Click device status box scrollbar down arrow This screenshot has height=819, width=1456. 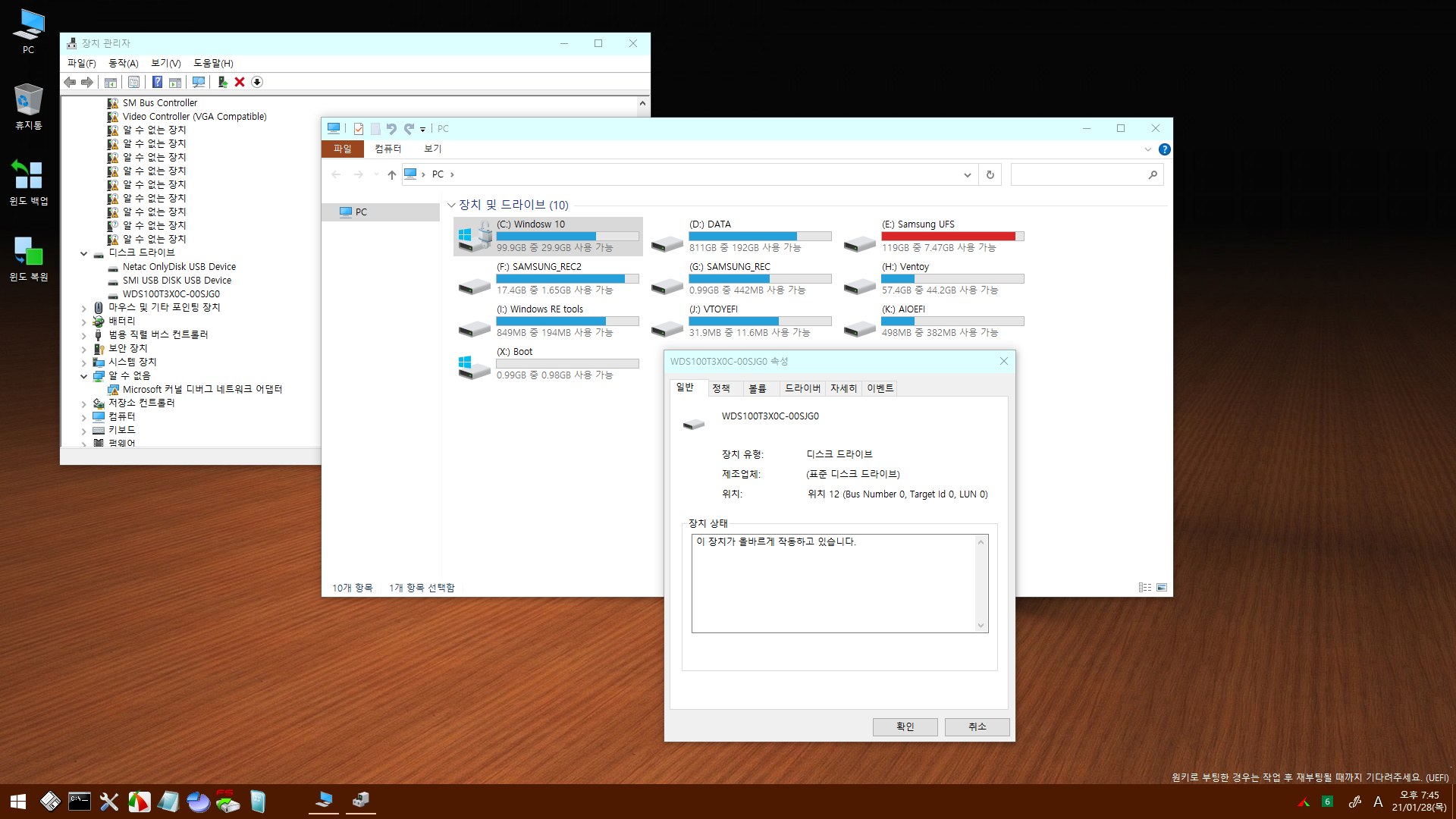[981, 626]
